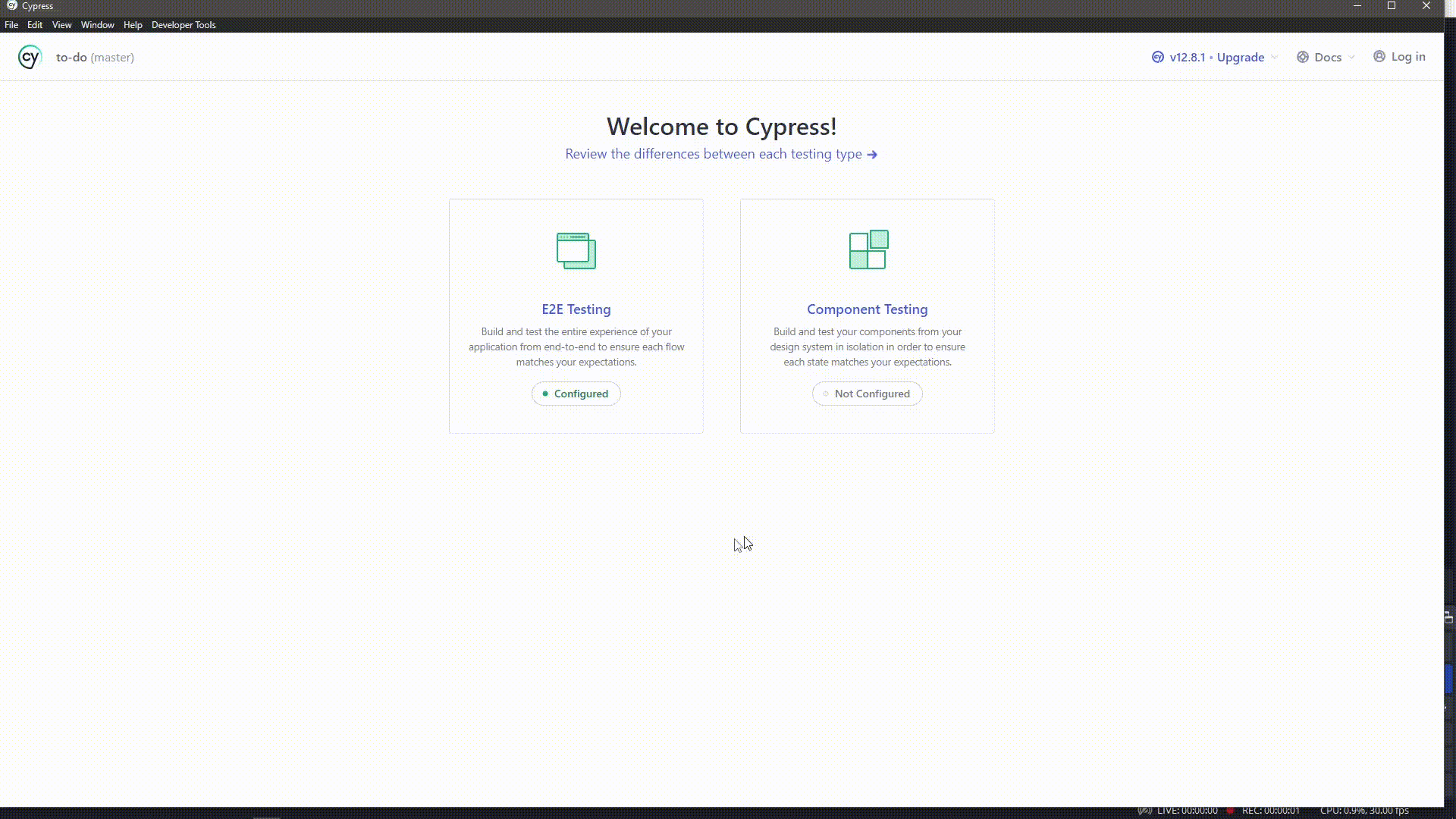Viewport: 1456px width, 819px height.
Task: Choose Component Testing heading
Action: coord(868,309)
